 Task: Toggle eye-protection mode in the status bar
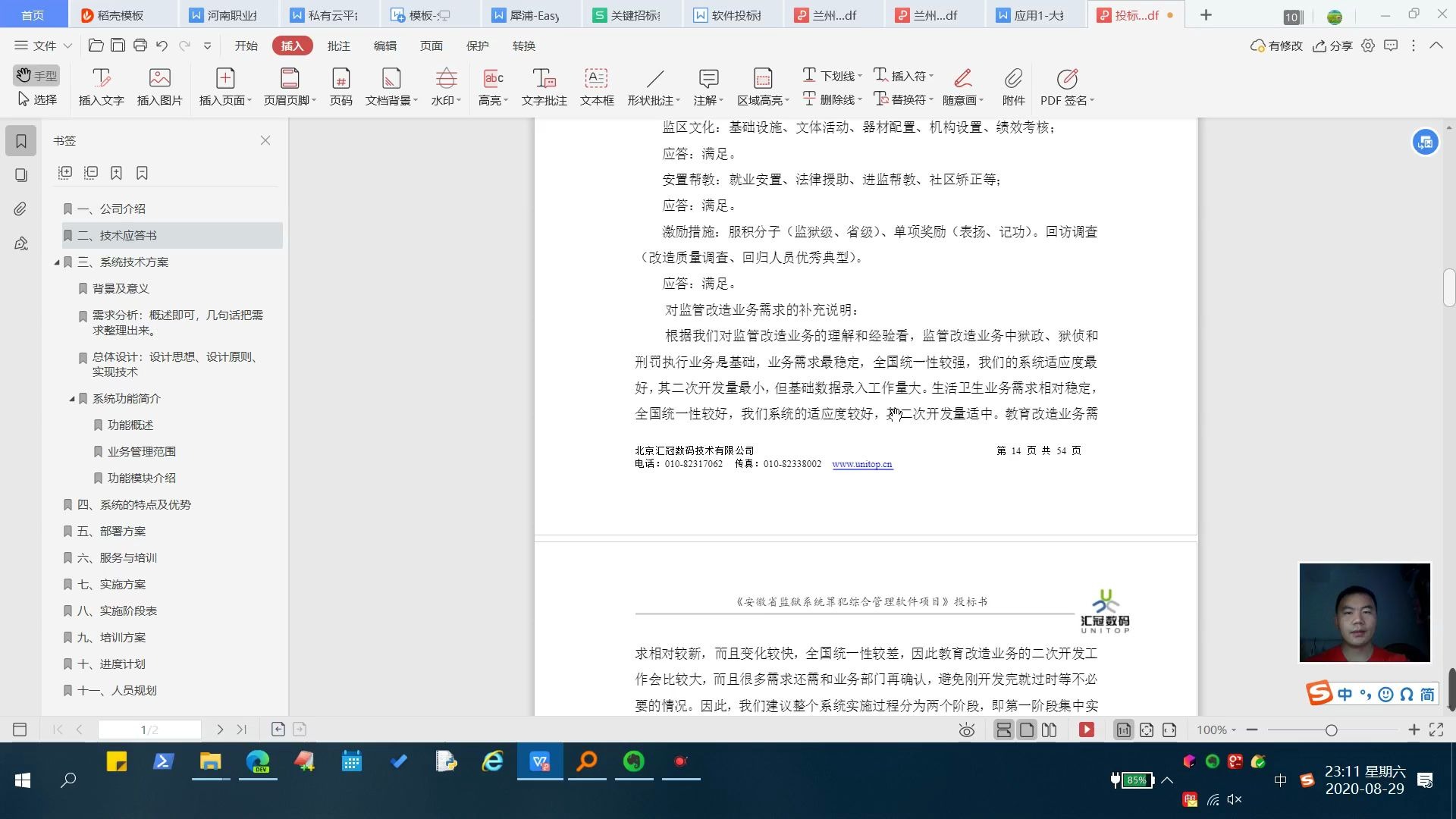click(x=966, y=730)
